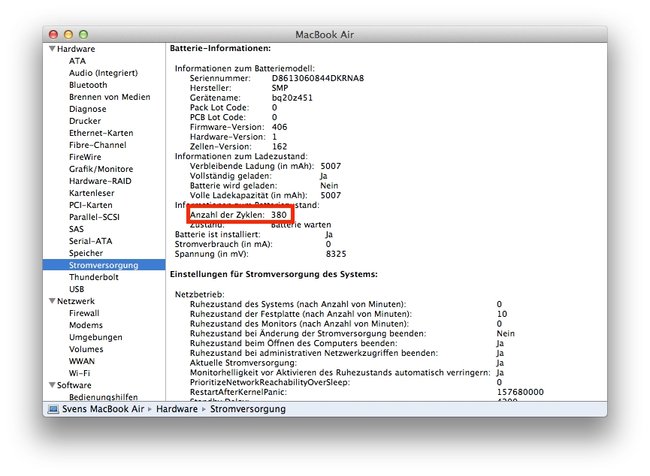Screen dimensions: 650x476
Task: Select Parallel-SCSI entry
Action: 94,217
